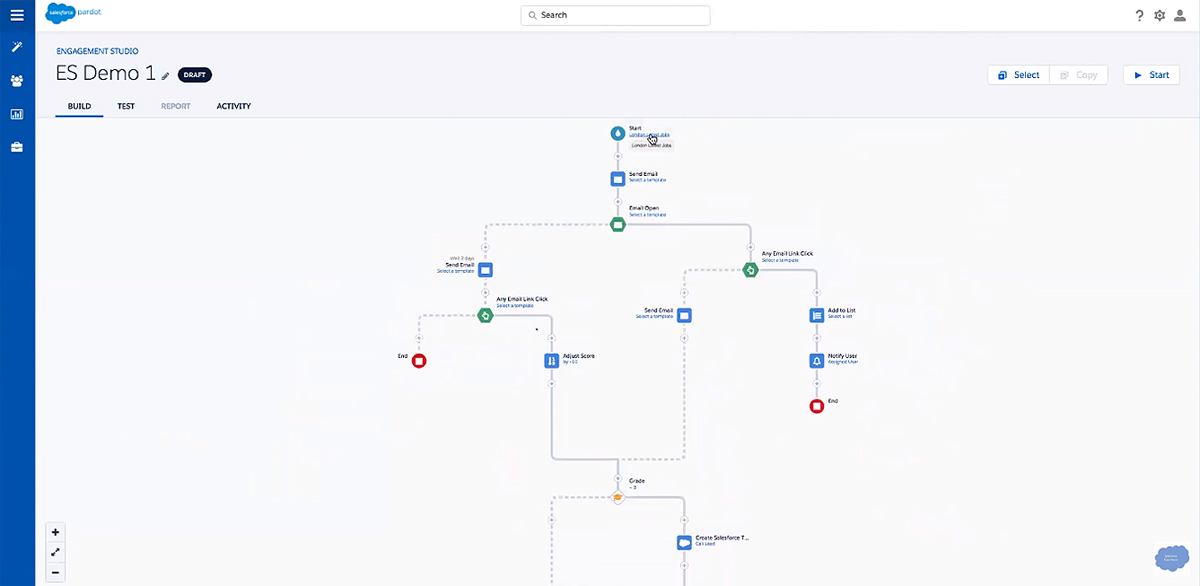Open the hamburger navigation menu
1200x586 pixels.
tap(17, 15)
